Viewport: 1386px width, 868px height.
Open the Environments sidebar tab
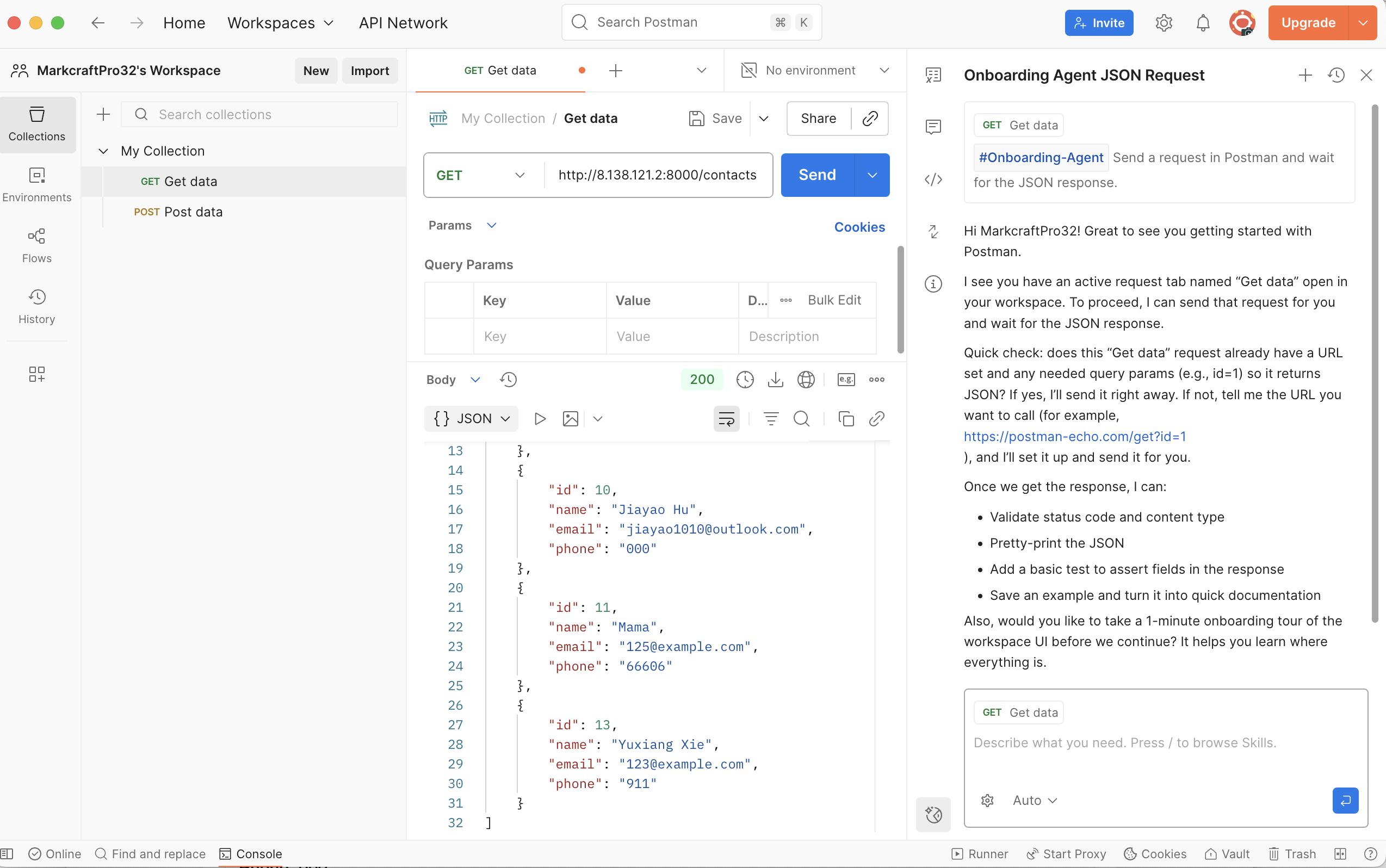[37, 185]
